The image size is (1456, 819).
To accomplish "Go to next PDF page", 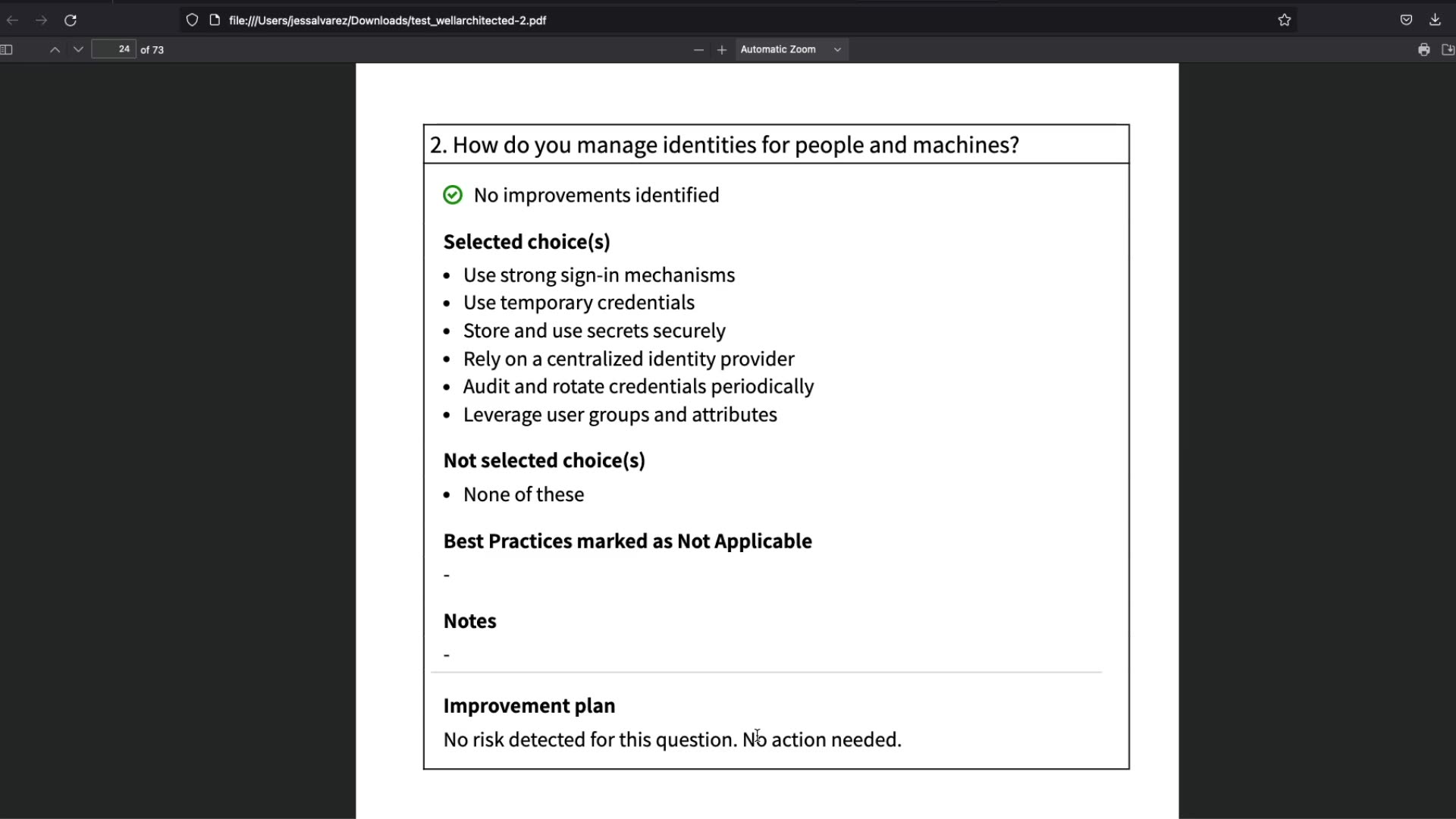I will tap(78, 50).
